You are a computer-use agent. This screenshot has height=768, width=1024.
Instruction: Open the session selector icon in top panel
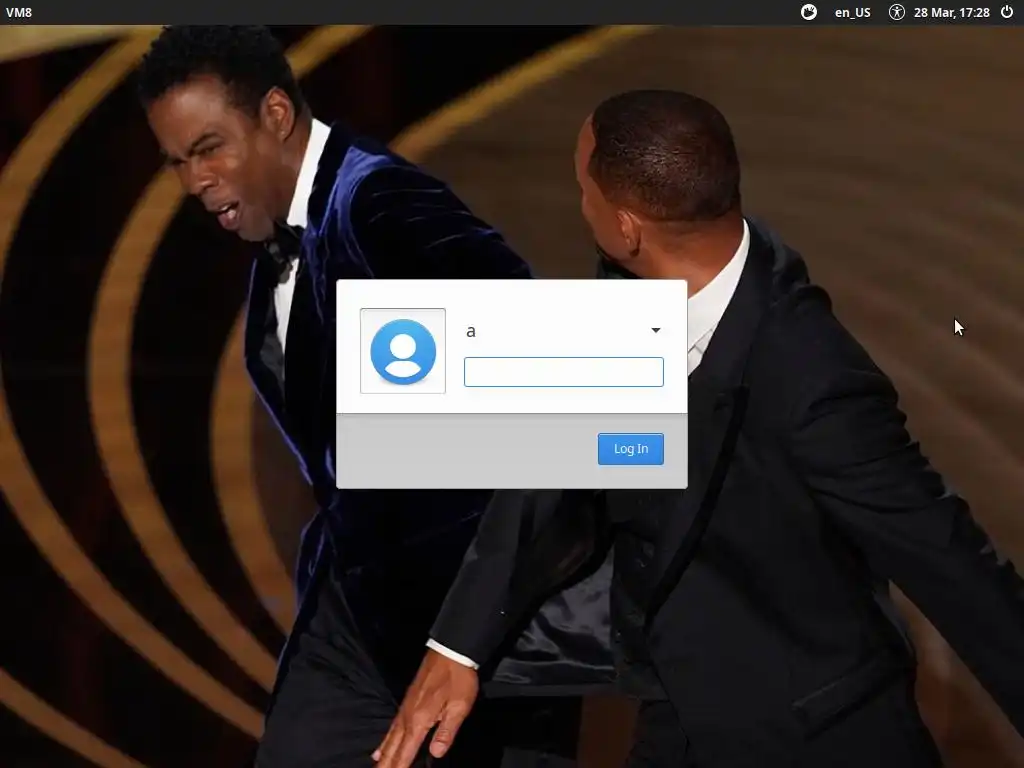[808, 12]
